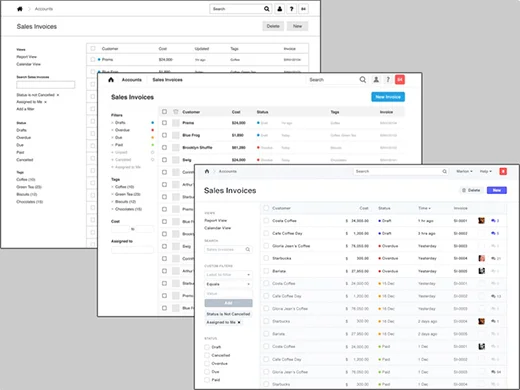Click avatar on Starbucks Overdue row
Screen dimensions: 520x390
point(481,258)
